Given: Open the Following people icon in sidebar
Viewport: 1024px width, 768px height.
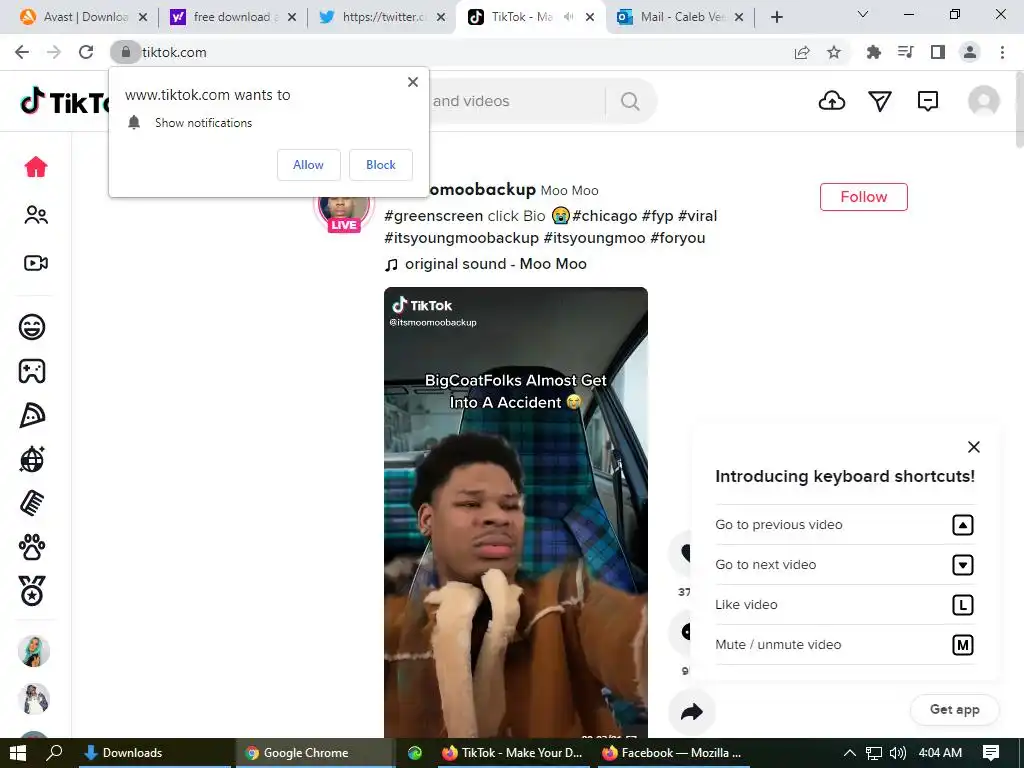Looking at the screenshot, I should (36, 215).
